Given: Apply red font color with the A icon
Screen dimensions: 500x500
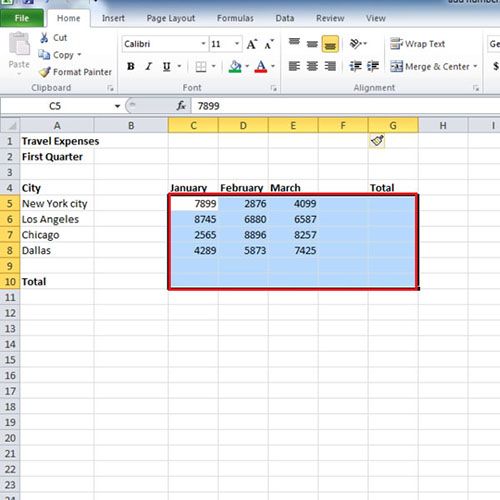Looking at the screenshot, I should (261, 67).
